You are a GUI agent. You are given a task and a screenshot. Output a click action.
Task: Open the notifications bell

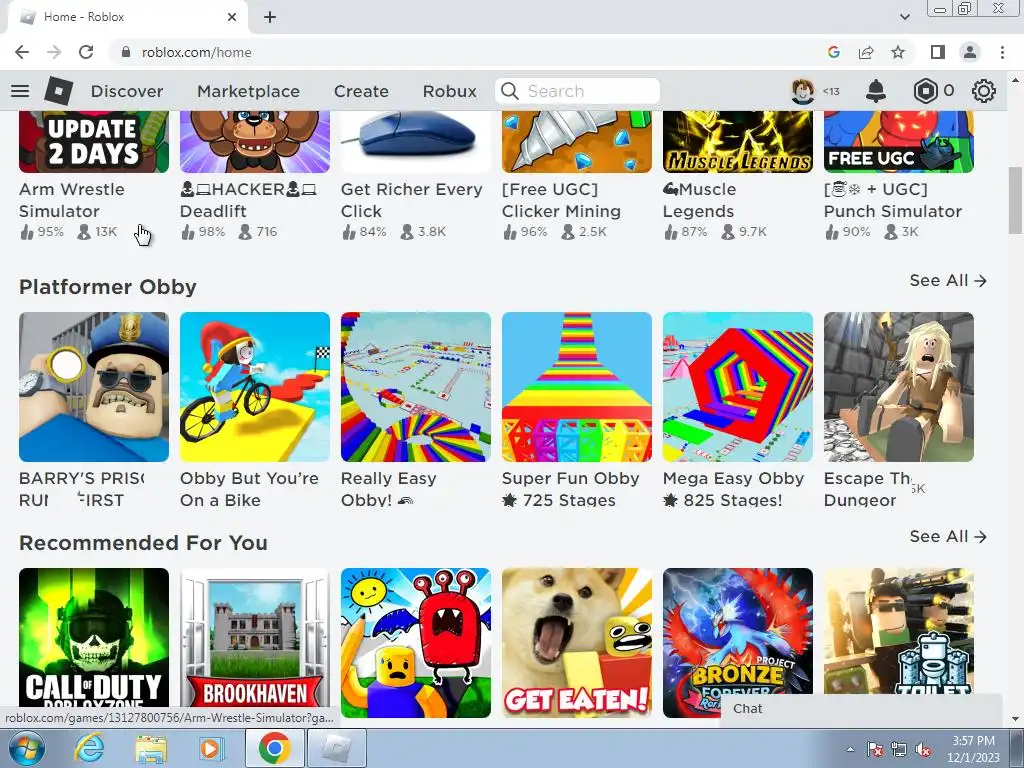876,91
